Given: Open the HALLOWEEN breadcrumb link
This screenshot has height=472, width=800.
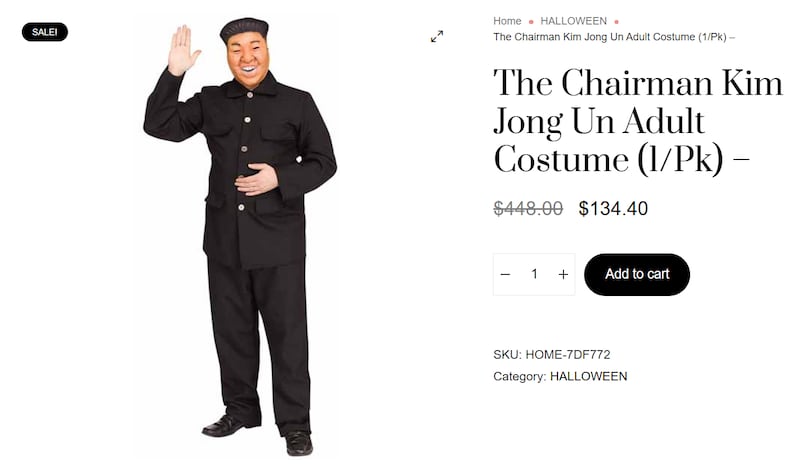Looking at the screenshot, I should pos(573,21).
